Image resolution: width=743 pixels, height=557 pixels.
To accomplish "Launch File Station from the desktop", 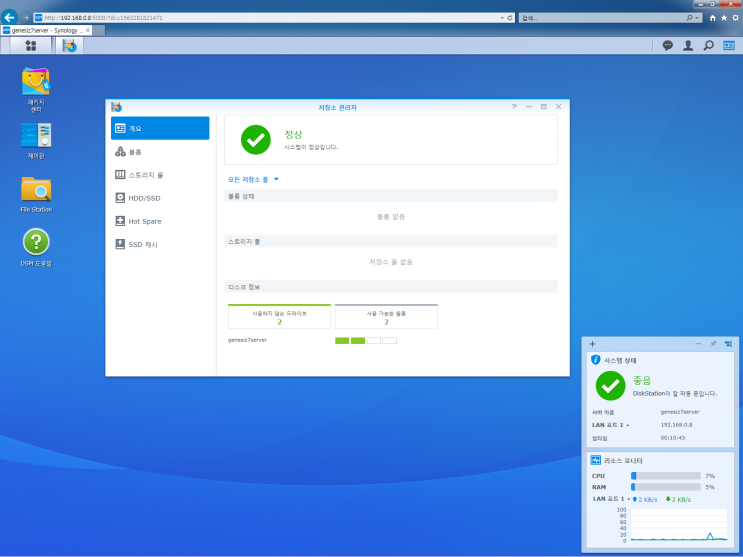I will tap(36, 194).
